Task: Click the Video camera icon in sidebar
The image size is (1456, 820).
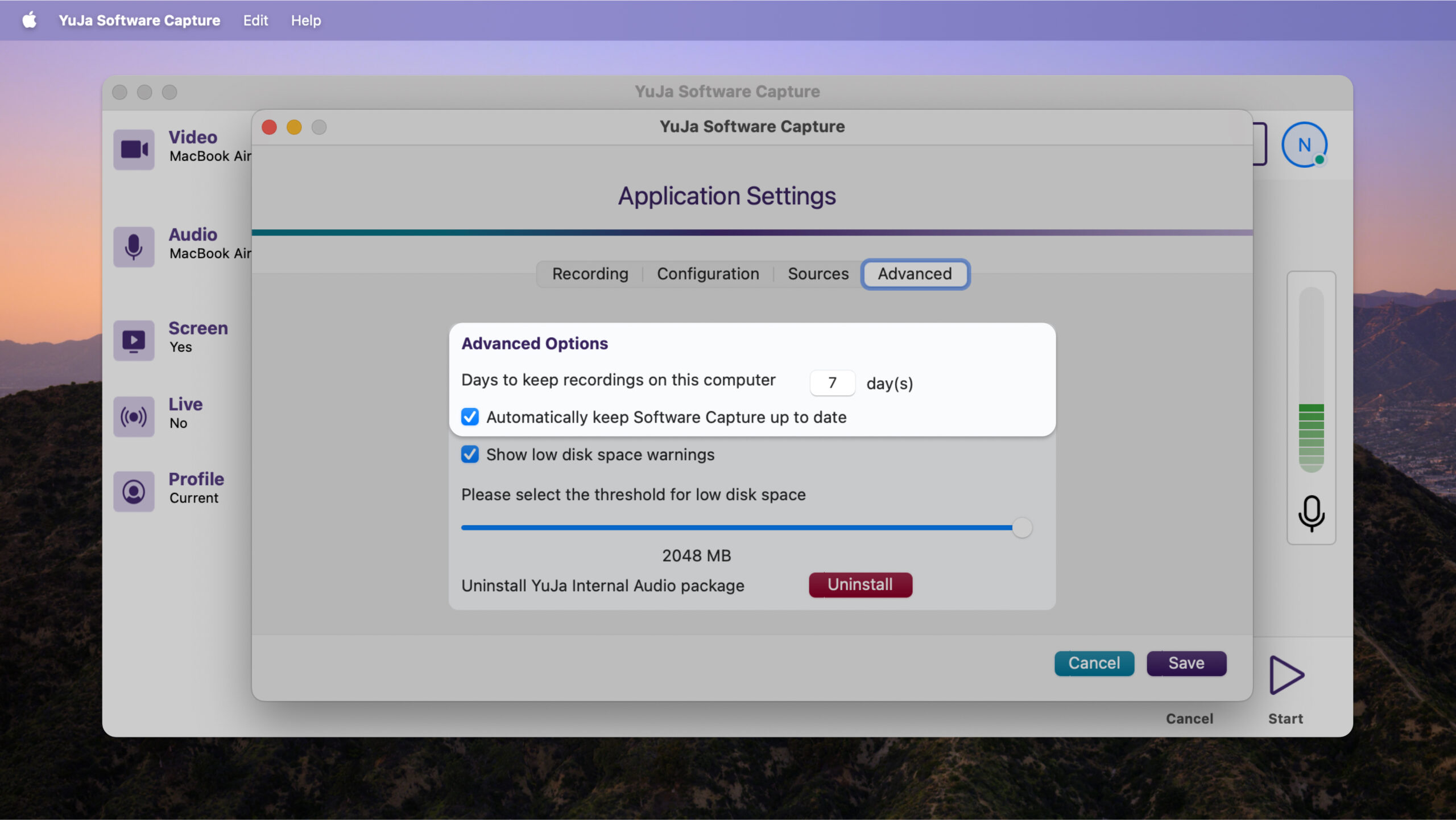Action: tap(134, 150)
